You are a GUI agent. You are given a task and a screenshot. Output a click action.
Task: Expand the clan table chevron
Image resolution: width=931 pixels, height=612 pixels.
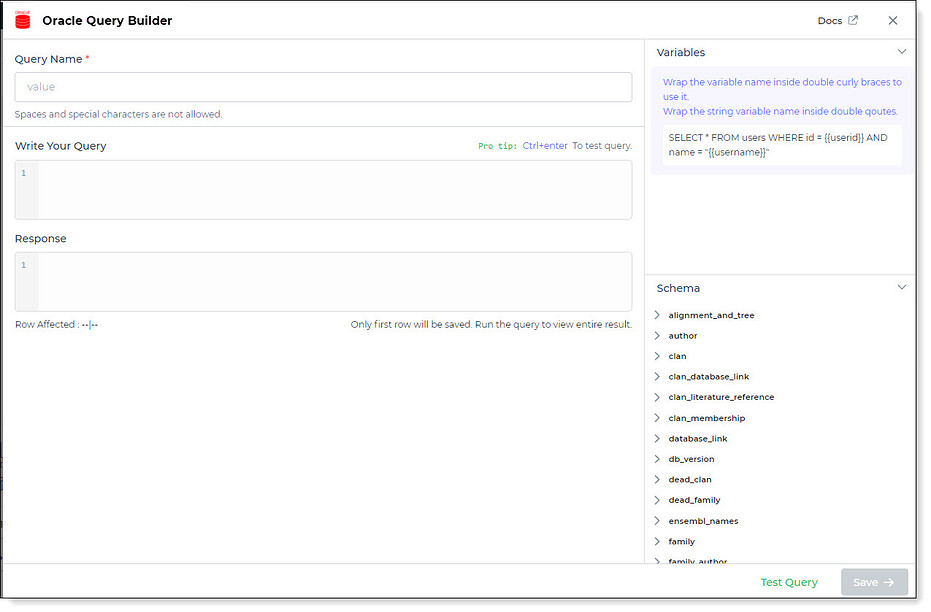pos(657,356)
